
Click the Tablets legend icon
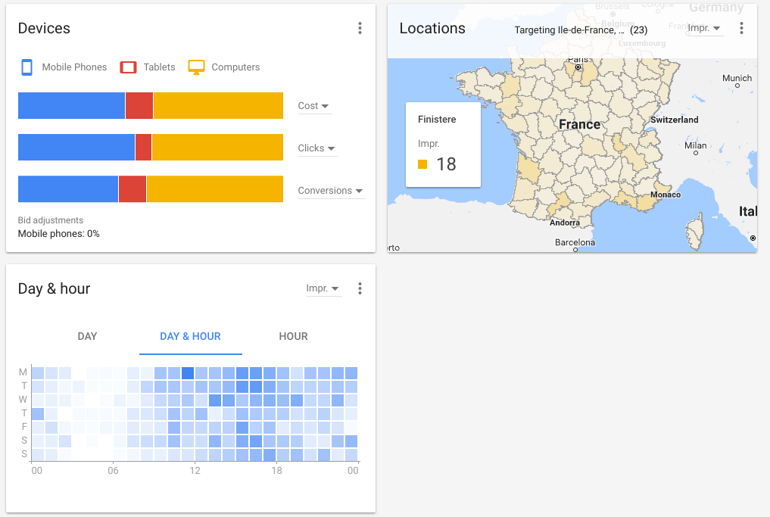coord(128,67)
